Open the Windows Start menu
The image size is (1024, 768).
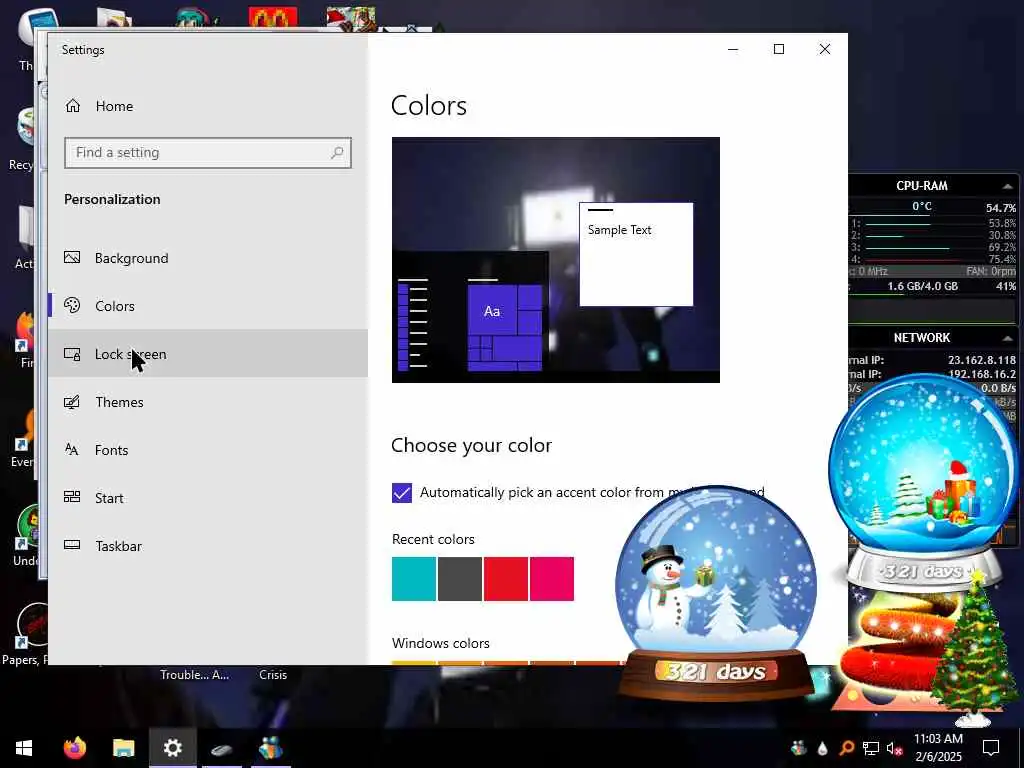24,748
